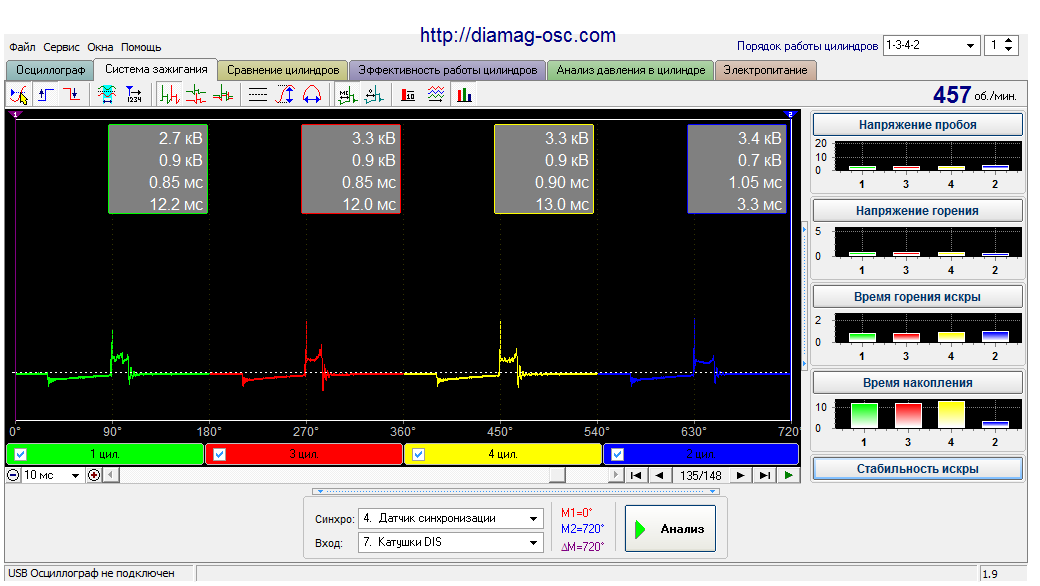This screenshot has height=586, width=1040.
Task: Click the degree angle axis icon
Action: [373, 95]
